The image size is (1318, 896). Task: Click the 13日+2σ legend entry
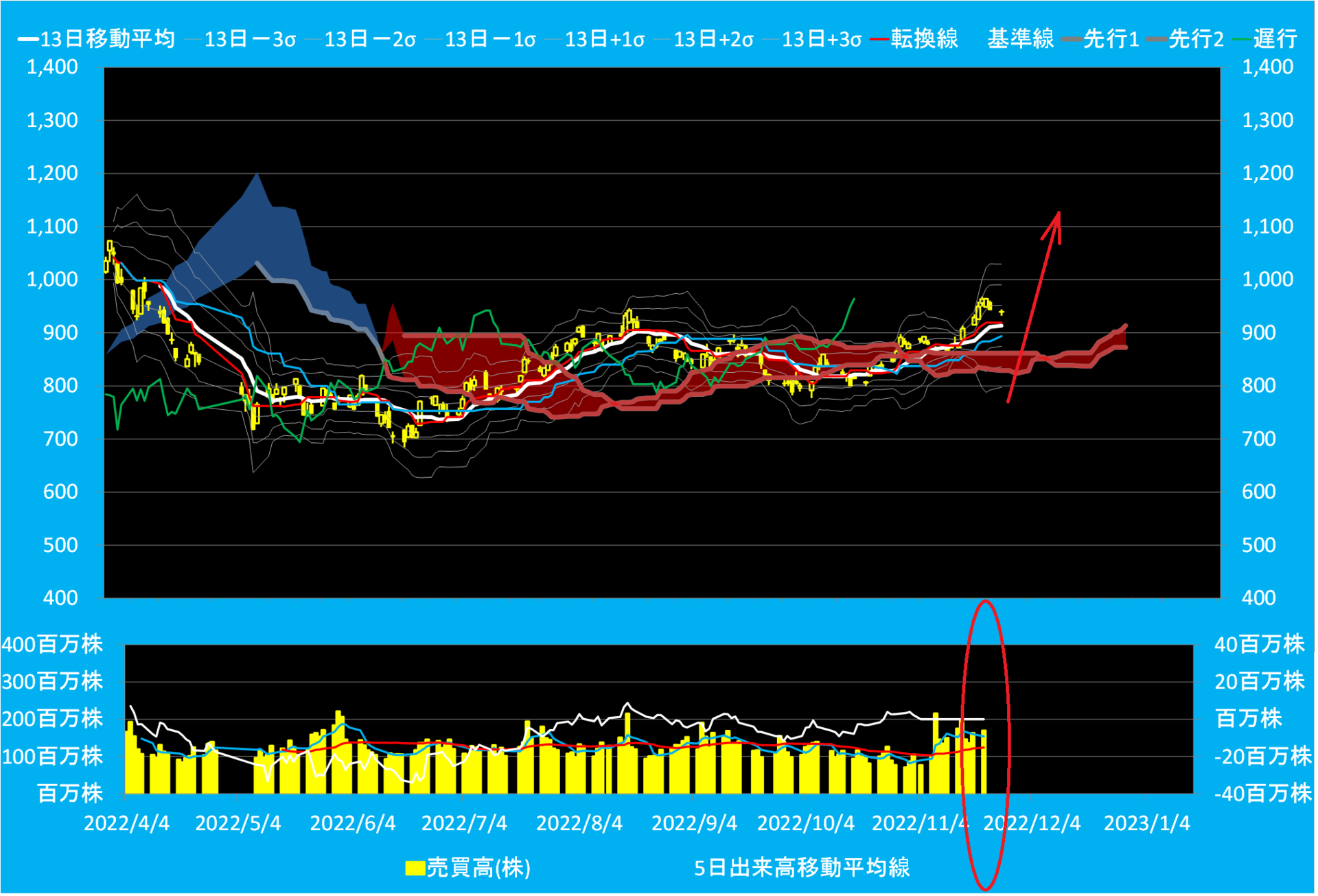click(705, 38)
